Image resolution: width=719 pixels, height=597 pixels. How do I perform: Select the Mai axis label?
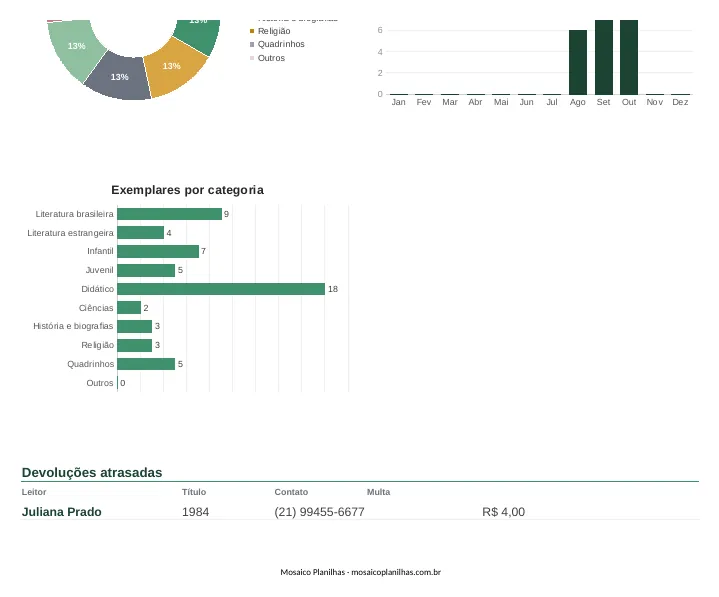click(501, 102)
